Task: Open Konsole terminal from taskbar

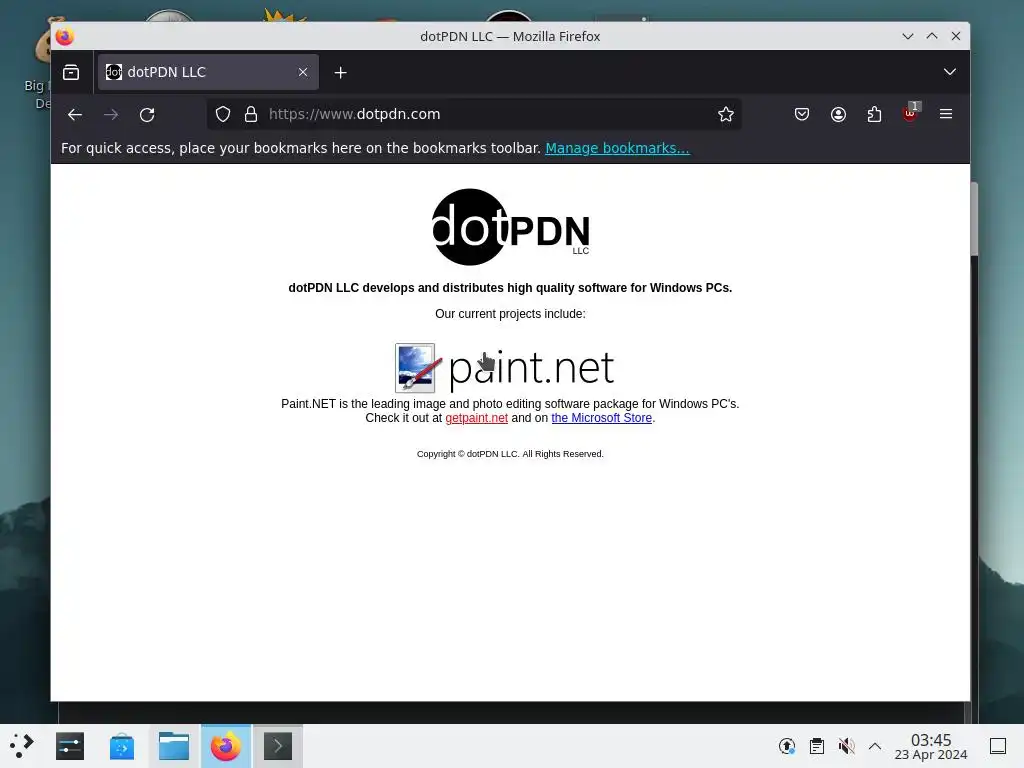Action: point(278,746)
